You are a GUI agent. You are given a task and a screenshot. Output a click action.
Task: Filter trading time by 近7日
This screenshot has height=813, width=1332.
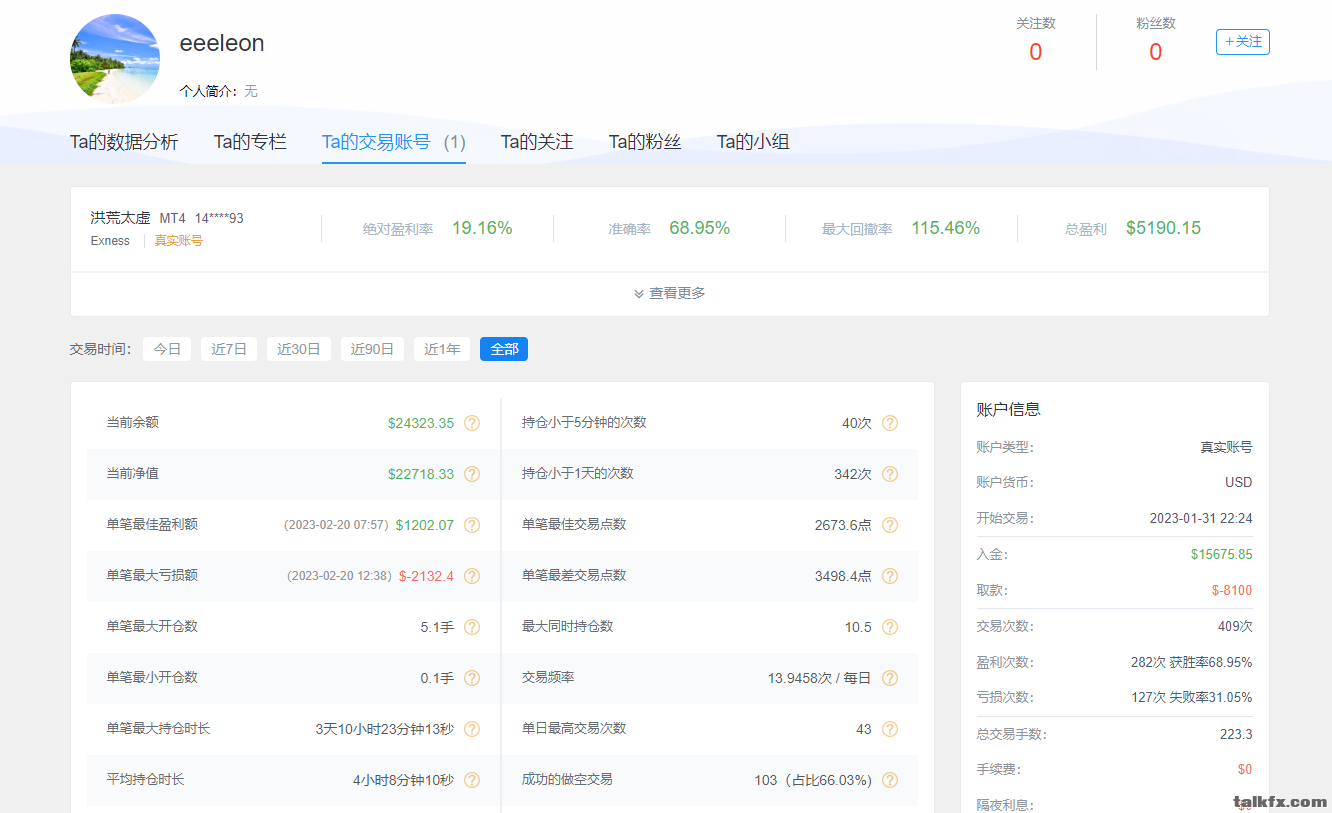[x=229, y=349]
